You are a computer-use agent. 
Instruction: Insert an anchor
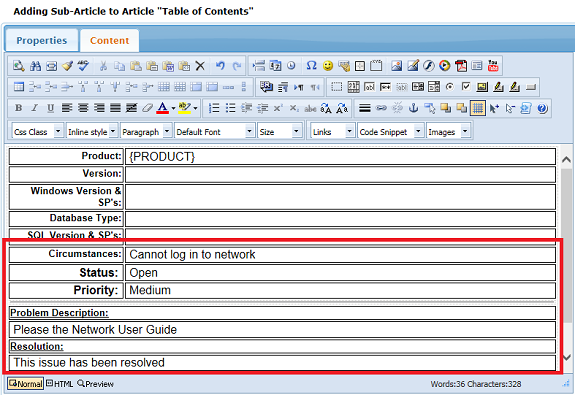(413, 108)
